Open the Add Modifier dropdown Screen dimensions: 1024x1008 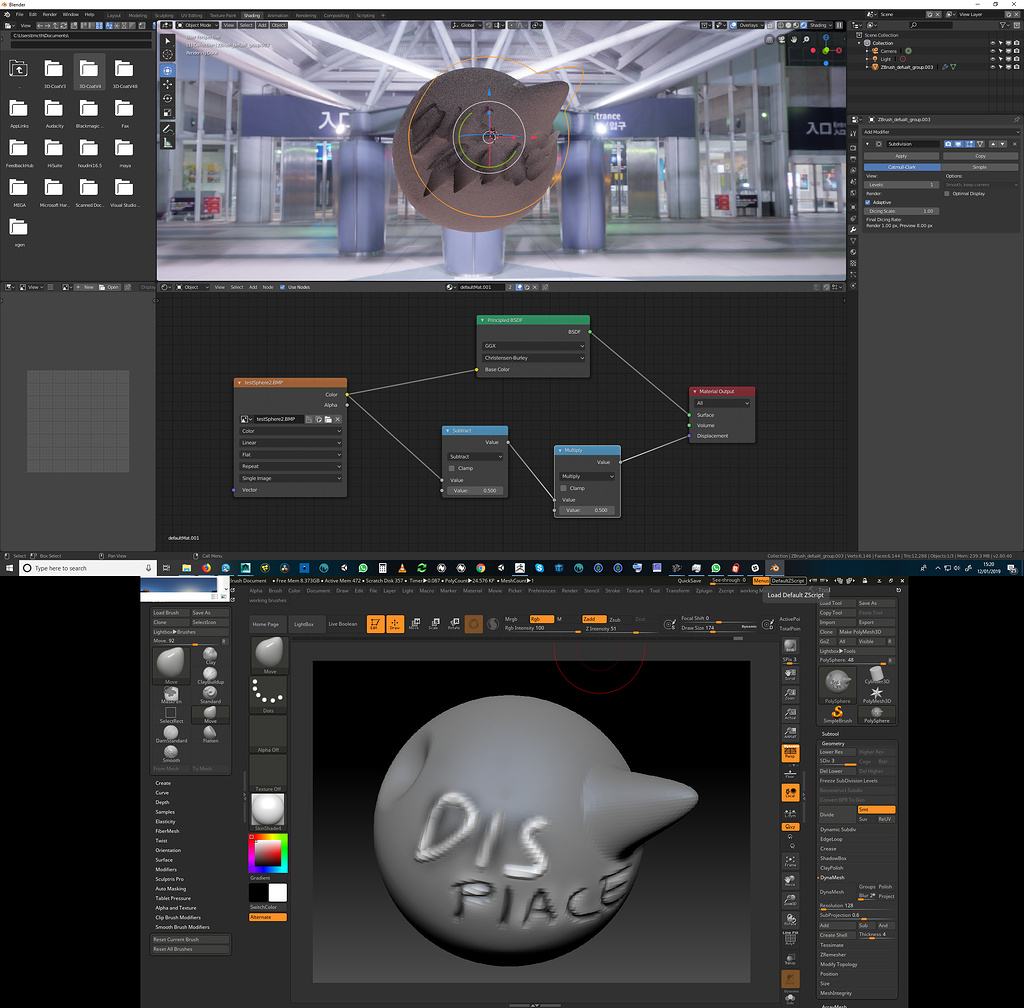940,132
